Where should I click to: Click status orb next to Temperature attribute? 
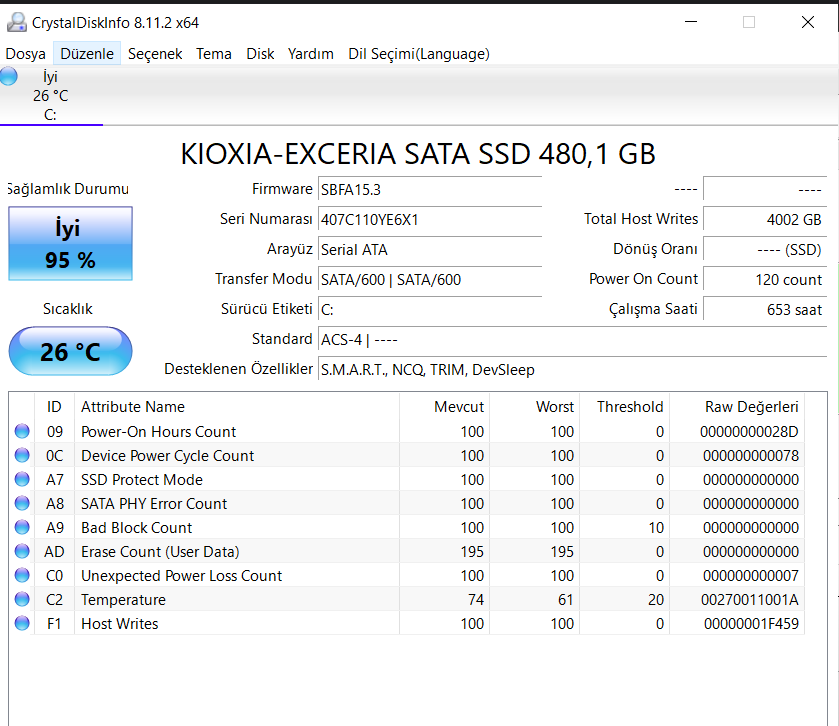[22, 600]
